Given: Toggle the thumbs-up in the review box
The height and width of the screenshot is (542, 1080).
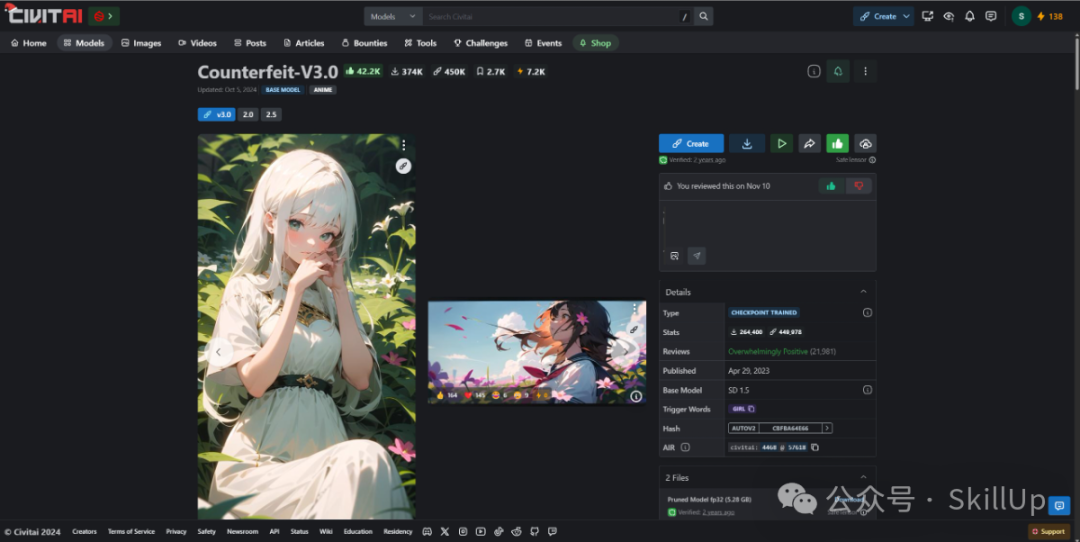Looking at the screenshot, I should tap(831, 186).
